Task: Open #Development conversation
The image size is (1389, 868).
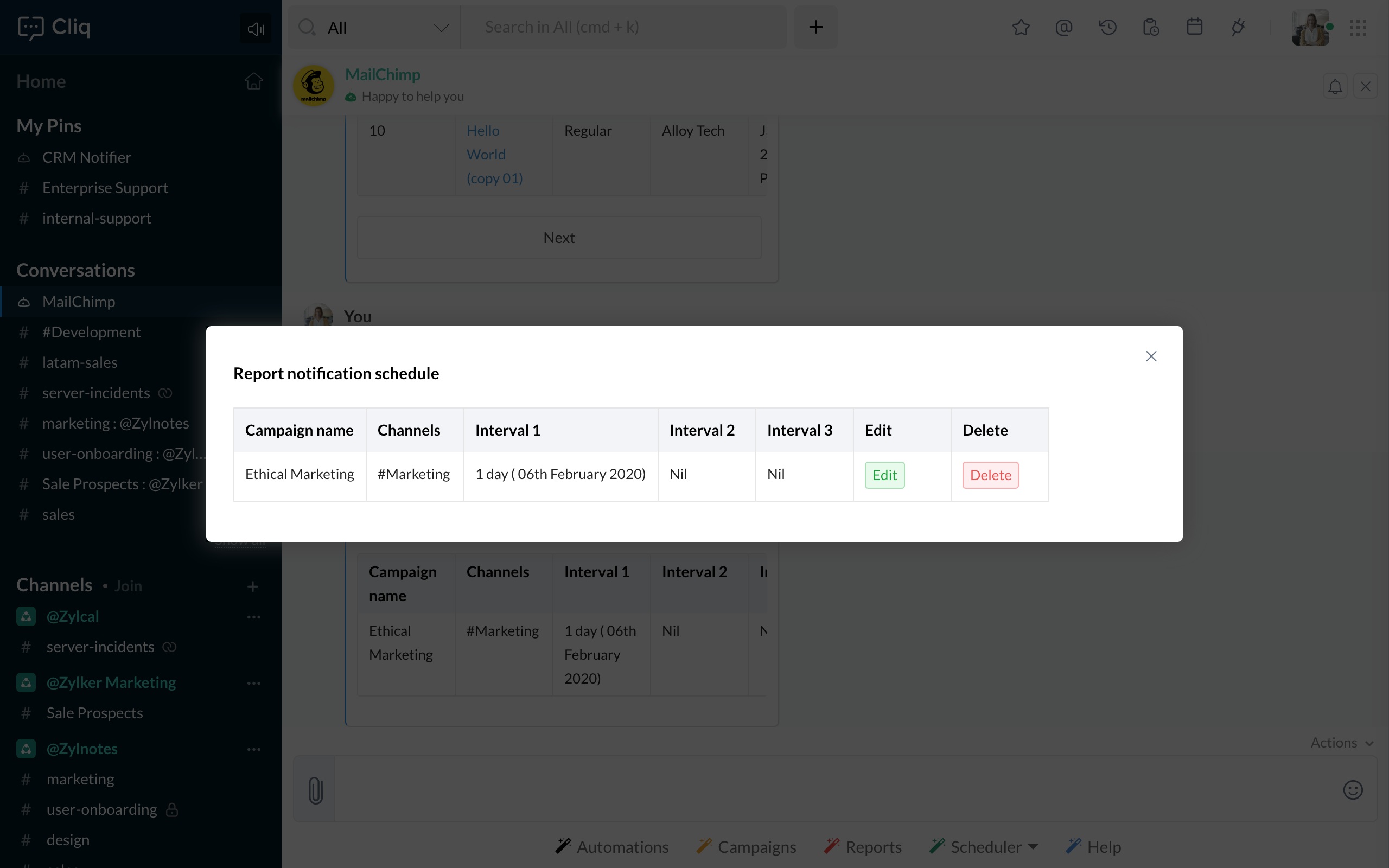Action: (91, 332)
